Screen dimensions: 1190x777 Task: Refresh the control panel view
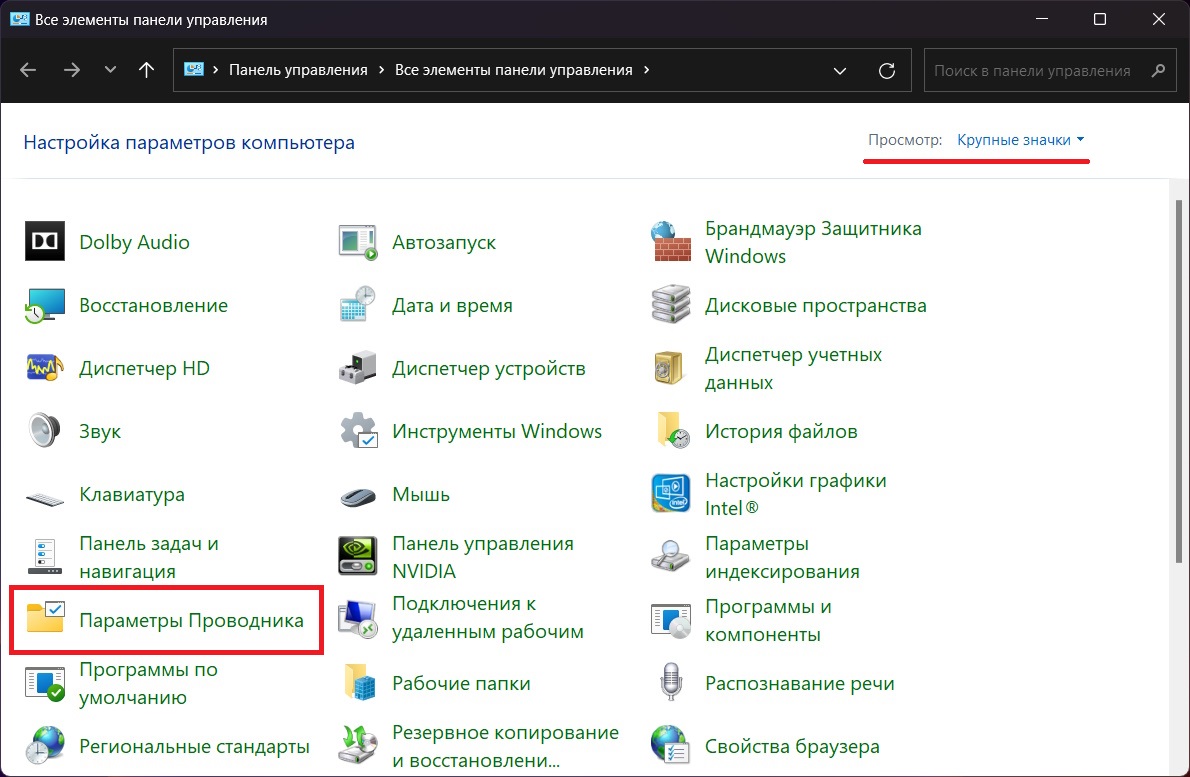(x=886, y=71)
